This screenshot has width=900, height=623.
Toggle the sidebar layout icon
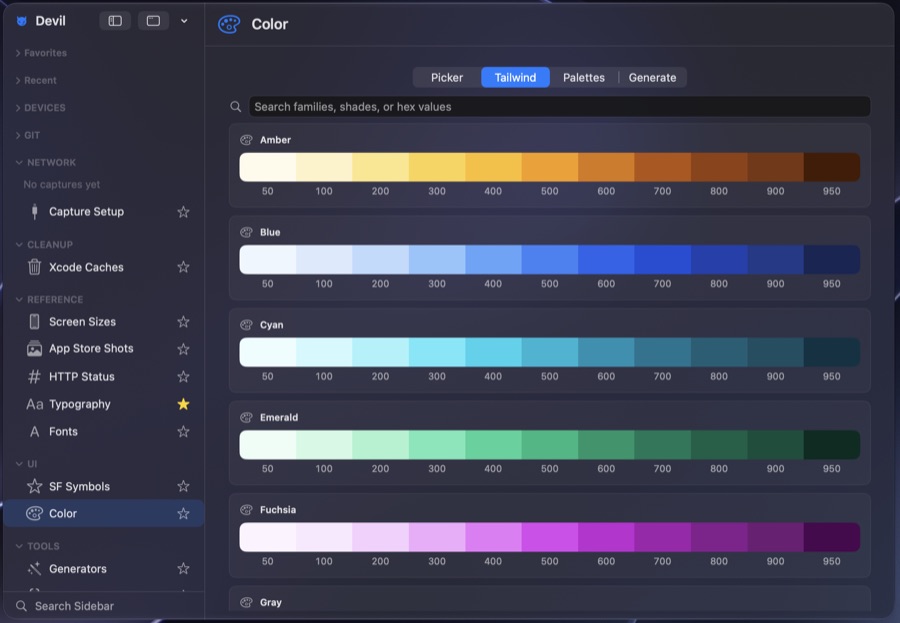115,21
